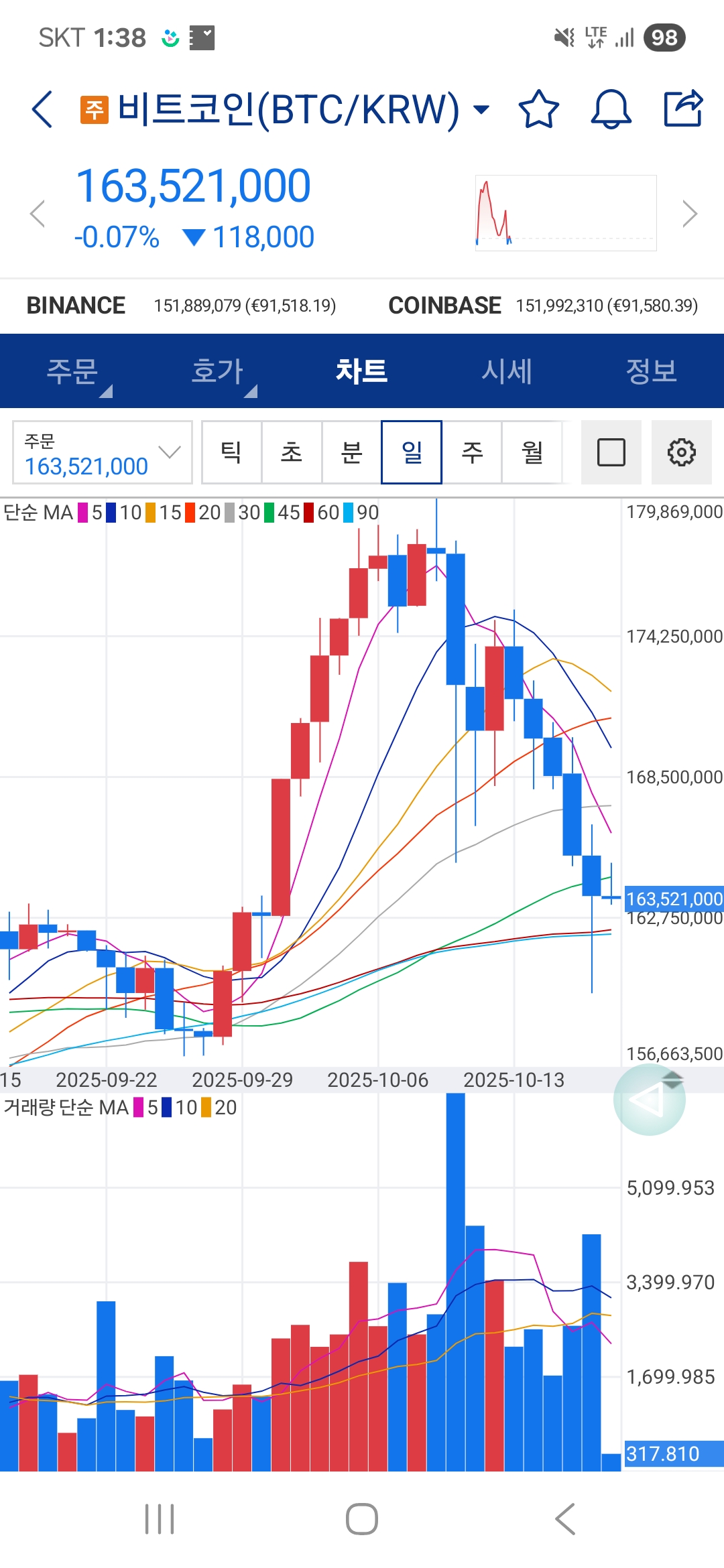
Task: Go to next coin with right chevron
Action: 689,214
